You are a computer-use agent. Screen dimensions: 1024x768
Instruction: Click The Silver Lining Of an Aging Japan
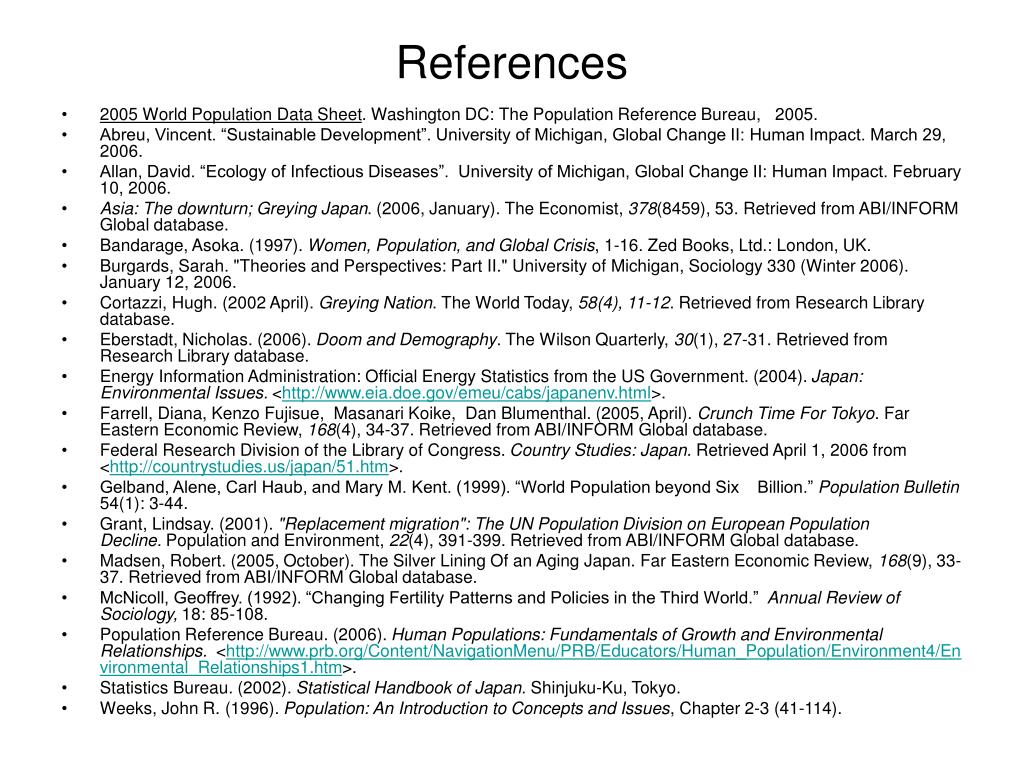(497, 561)
